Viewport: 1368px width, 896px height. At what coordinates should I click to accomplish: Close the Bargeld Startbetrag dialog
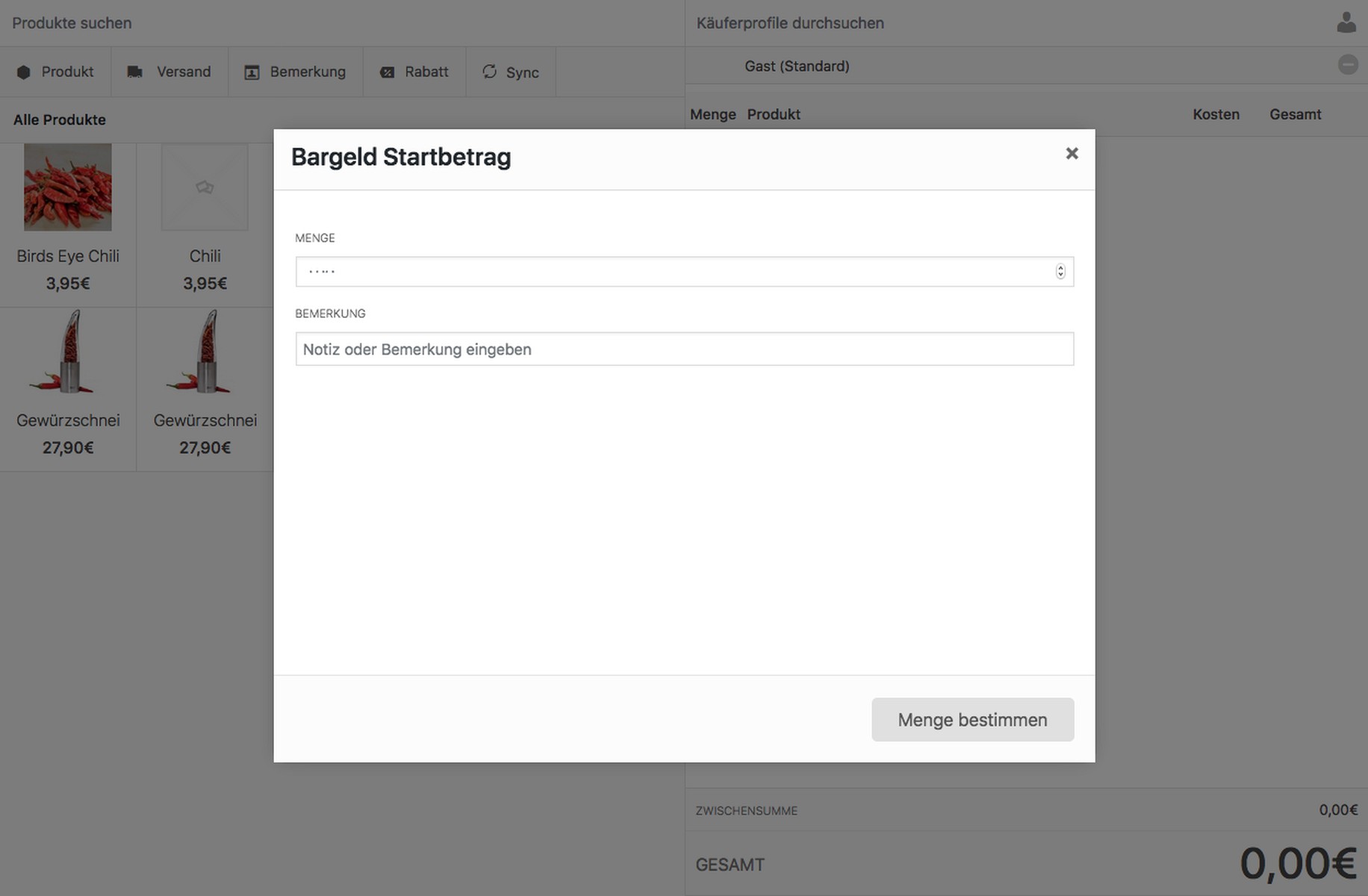pos(1072,153)
